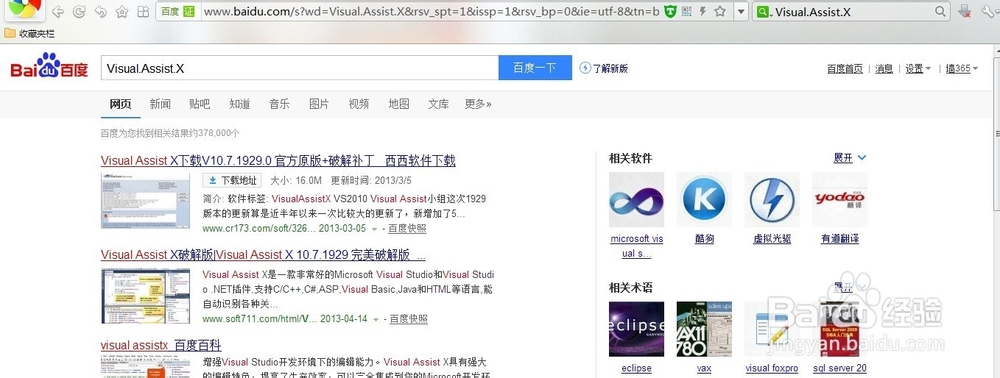Click the 酷狗 K icon
Screen dimensions: 1000x378
(704, 200)
